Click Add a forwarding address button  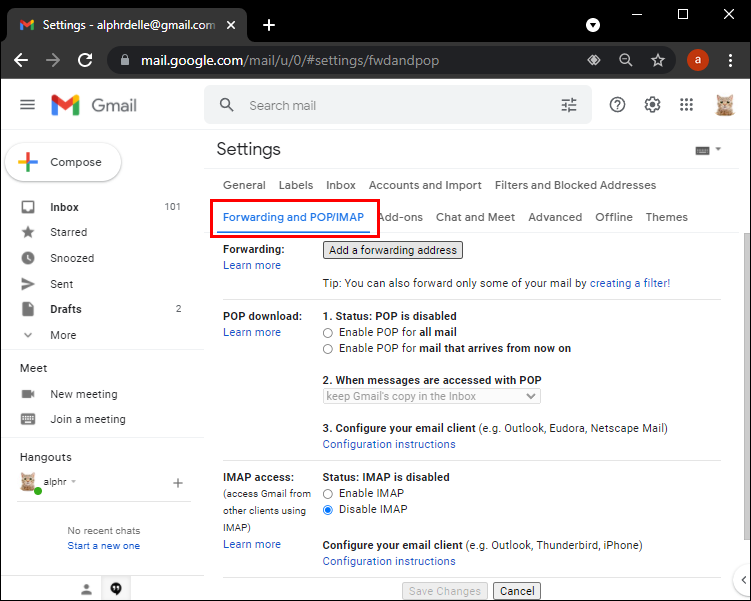tap(393, 250)
